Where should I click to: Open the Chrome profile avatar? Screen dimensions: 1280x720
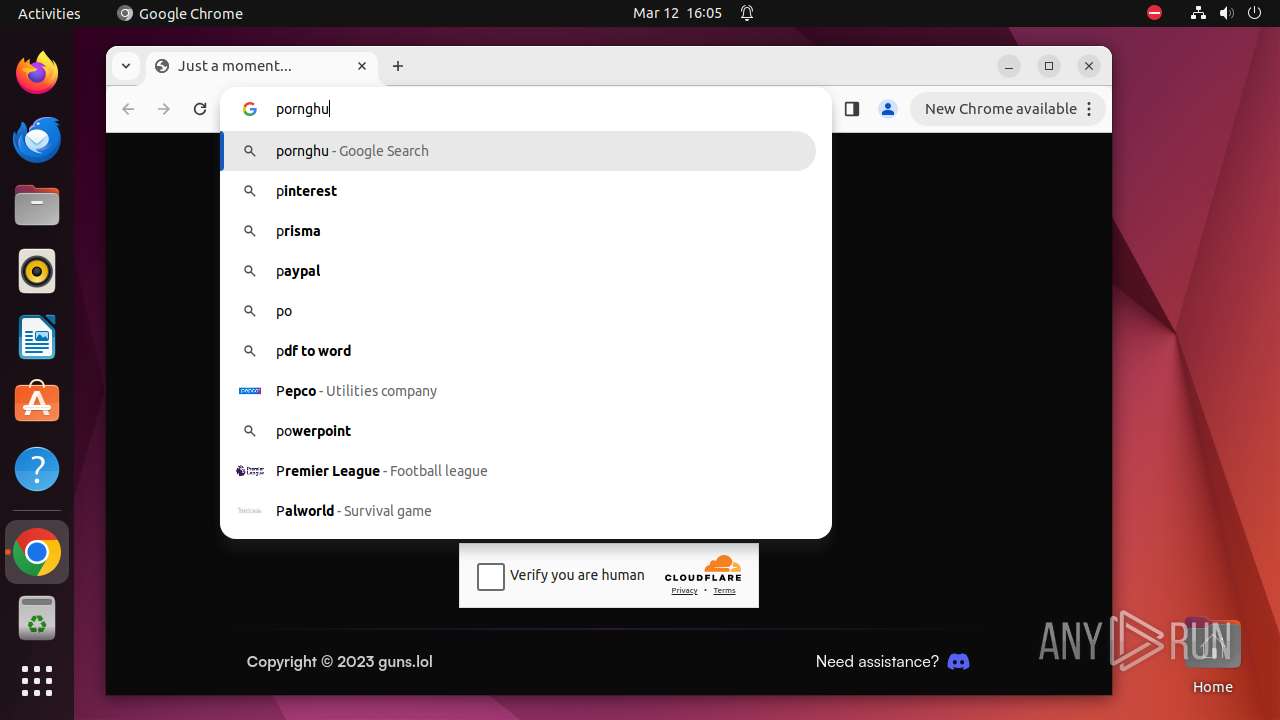click(888, 109)
